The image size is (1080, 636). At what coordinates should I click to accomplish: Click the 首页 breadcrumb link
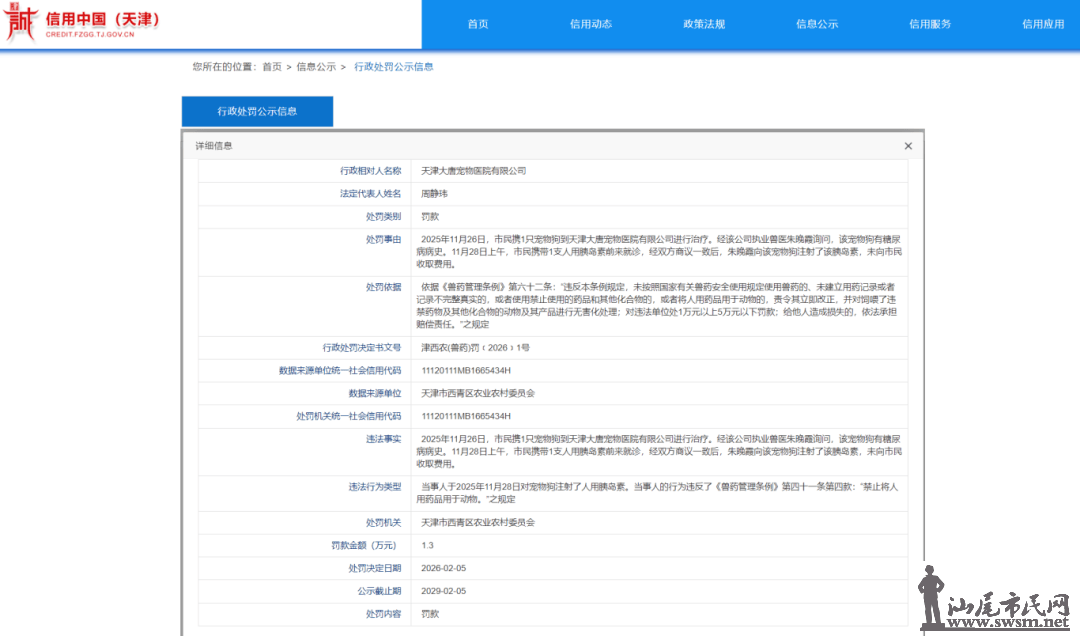pyautogui.click(x=272, y=67)
